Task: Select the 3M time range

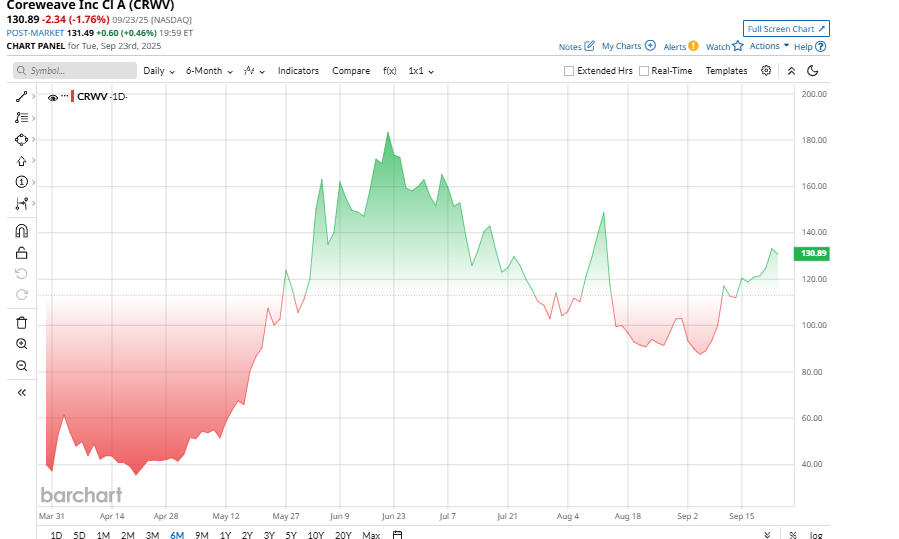Action: click(153, 534)
